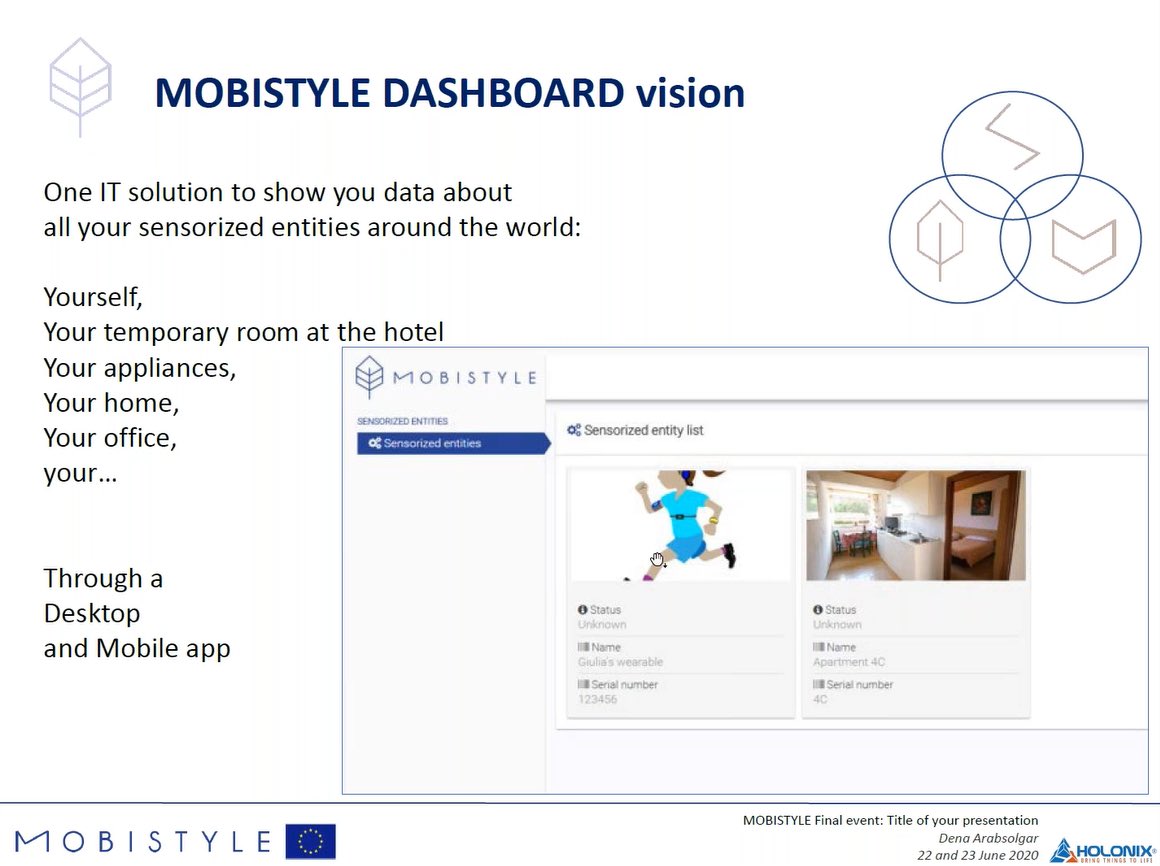The width and height of the screenshot is (1160, 866).
Task: Click the angular symbol in the top circle
Action: (x=1012, y=137)
